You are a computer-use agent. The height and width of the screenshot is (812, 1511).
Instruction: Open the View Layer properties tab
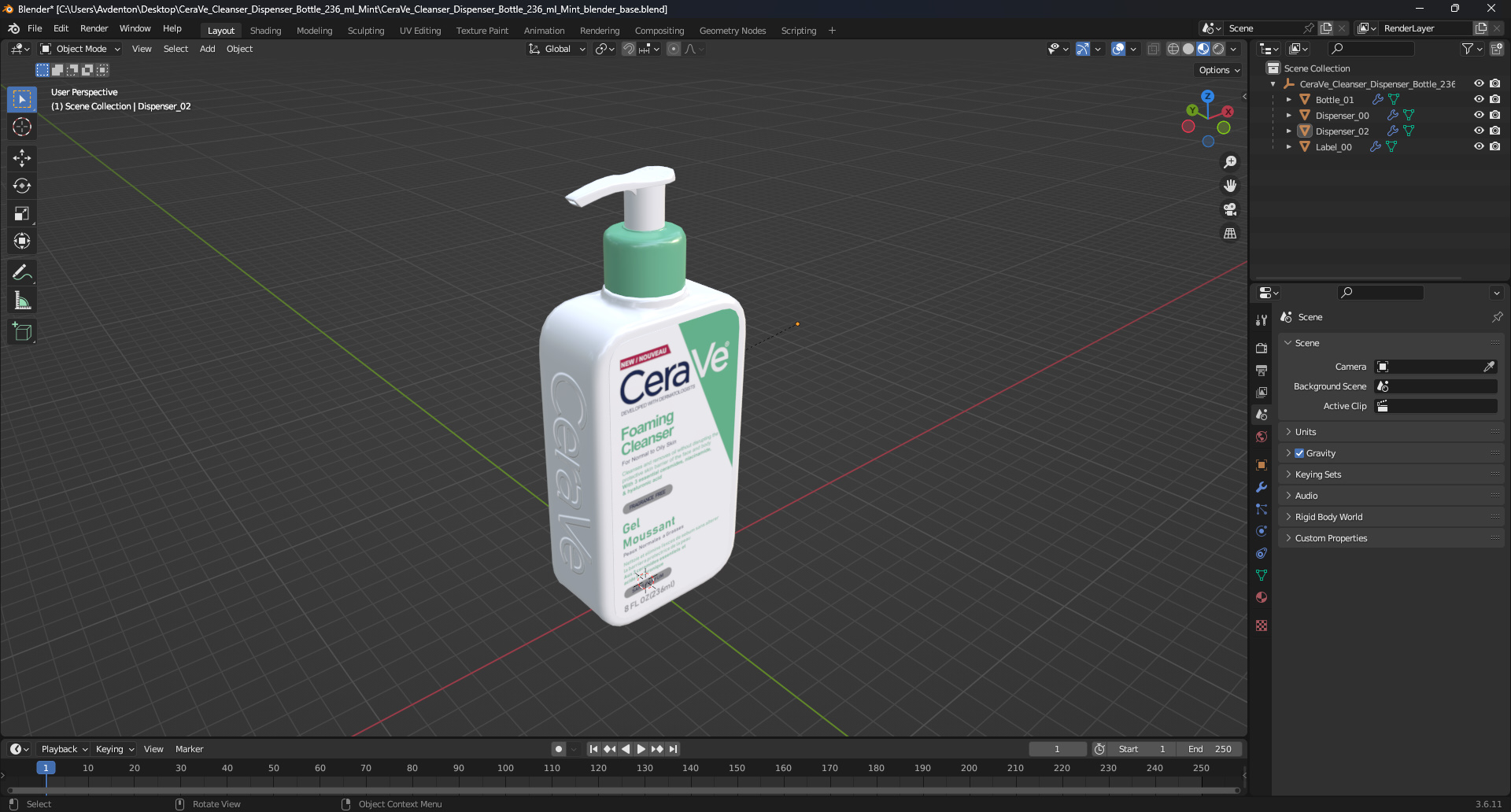(1262, 392)
